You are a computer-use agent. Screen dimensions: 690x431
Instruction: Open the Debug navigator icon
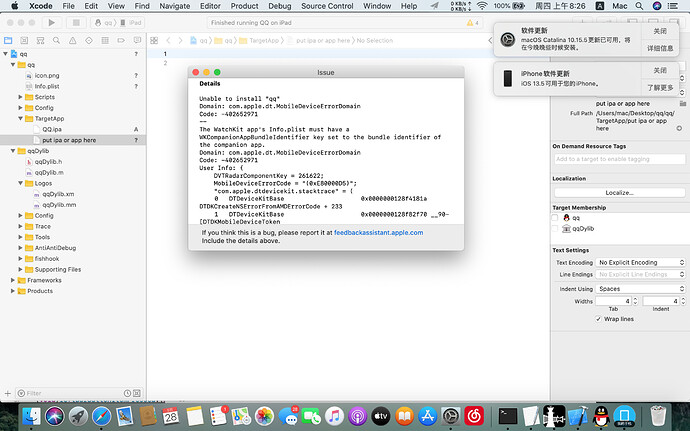tap(105, 41)
